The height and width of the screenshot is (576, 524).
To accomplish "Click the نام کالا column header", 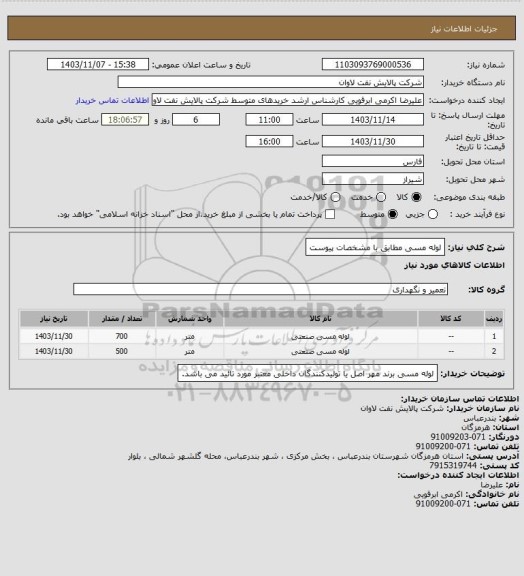I will tap(320, 318).
